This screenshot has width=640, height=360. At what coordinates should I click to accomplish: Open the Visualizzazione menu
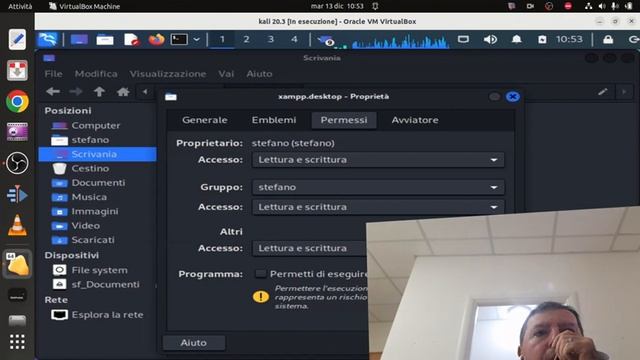[168, 74]
